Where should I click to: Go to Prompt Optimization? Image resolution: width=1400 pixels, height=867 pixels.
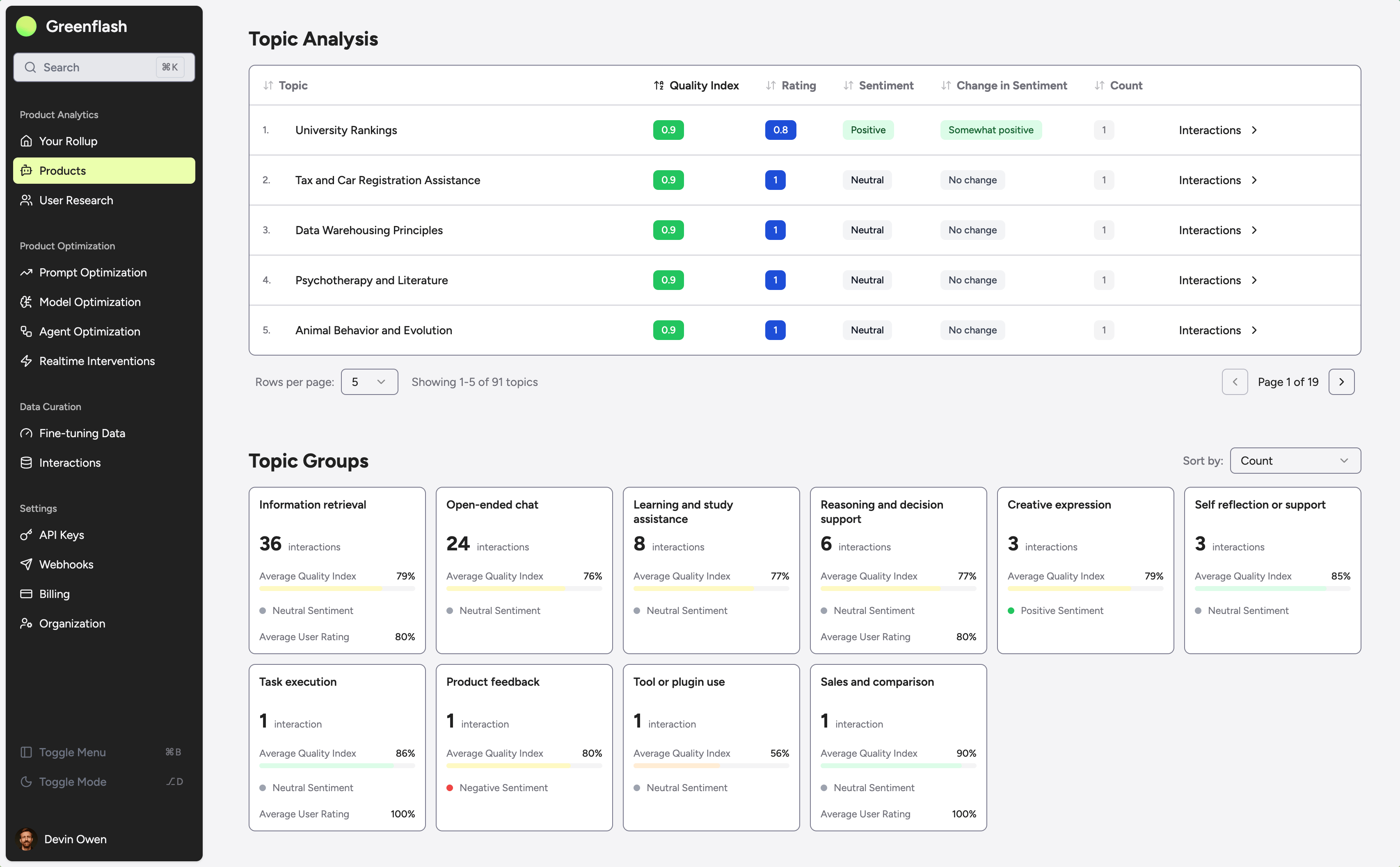[104, 272]
